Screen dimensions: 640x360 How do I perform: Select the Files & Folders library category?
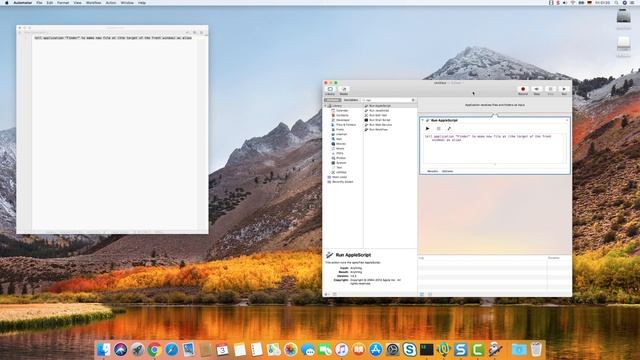(345, 125)
